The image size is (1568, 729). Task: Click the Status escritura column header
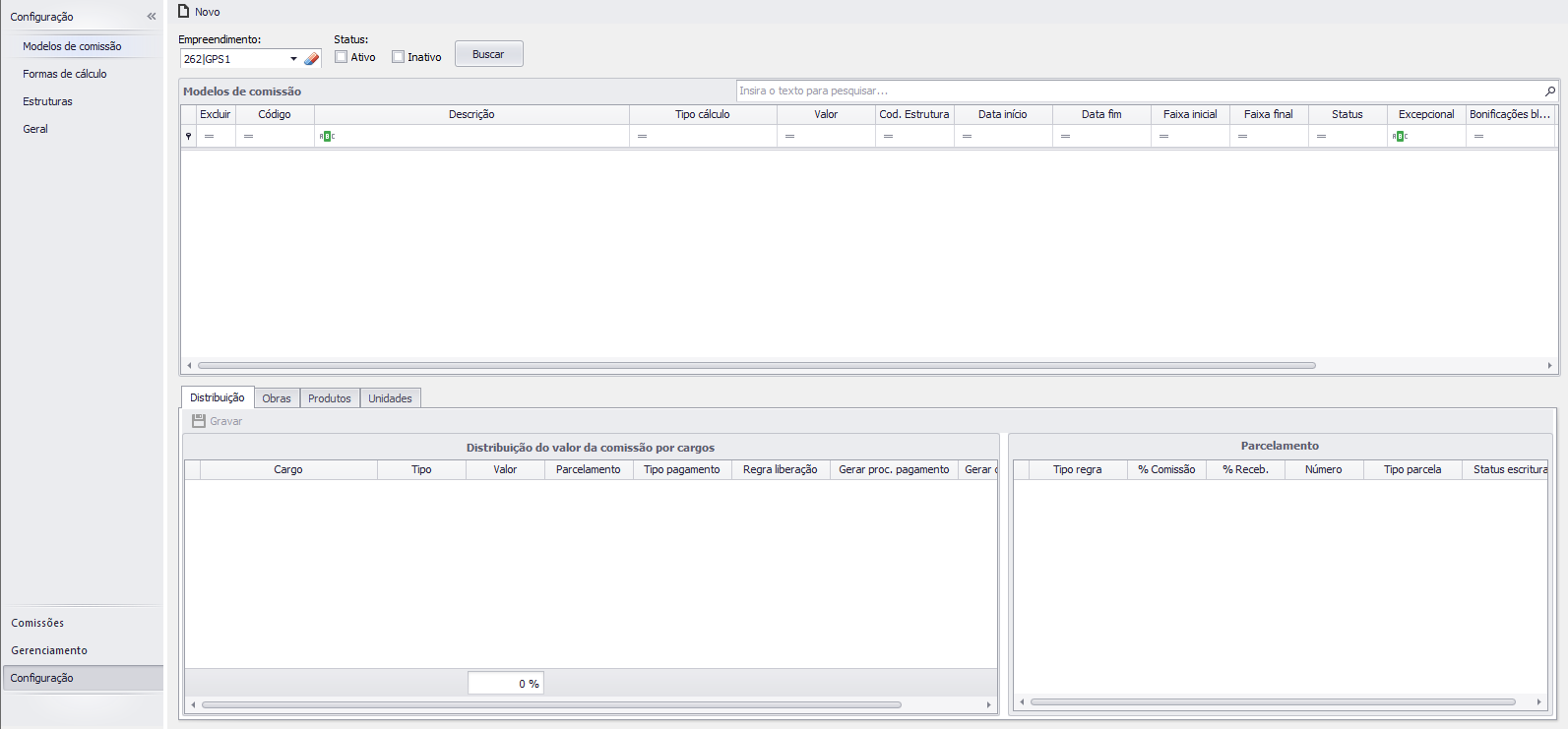pos(1505,469)
